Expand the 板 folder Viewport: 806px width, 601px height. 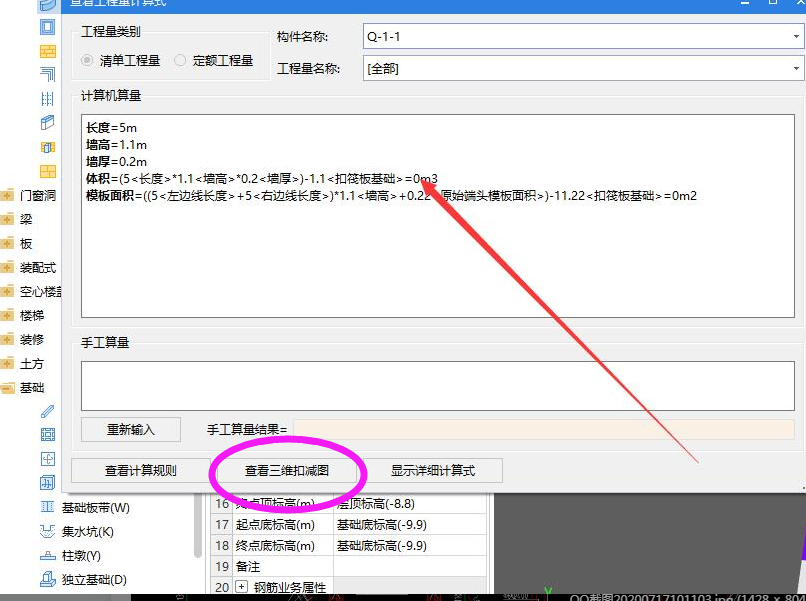point(7,244)
